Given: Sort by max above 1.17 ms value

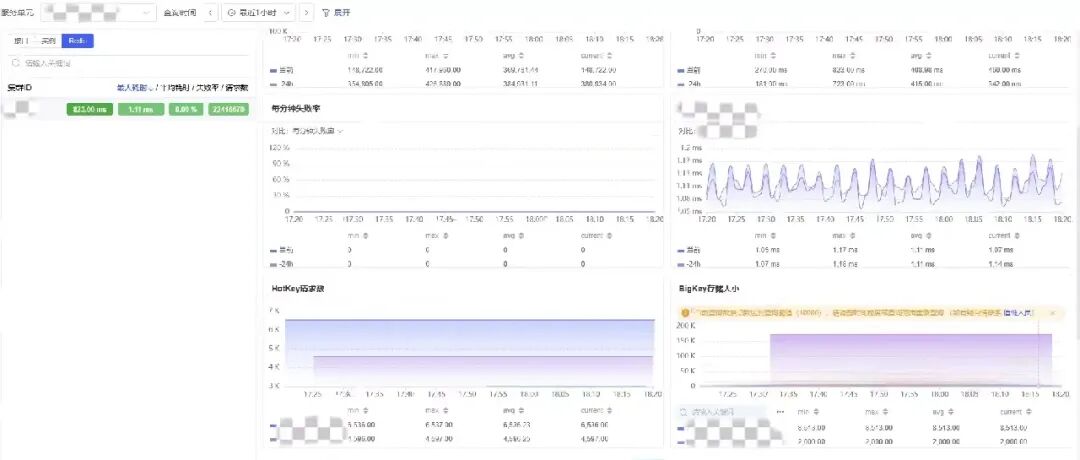Looking at the screenshot, I should coord(851,236).
